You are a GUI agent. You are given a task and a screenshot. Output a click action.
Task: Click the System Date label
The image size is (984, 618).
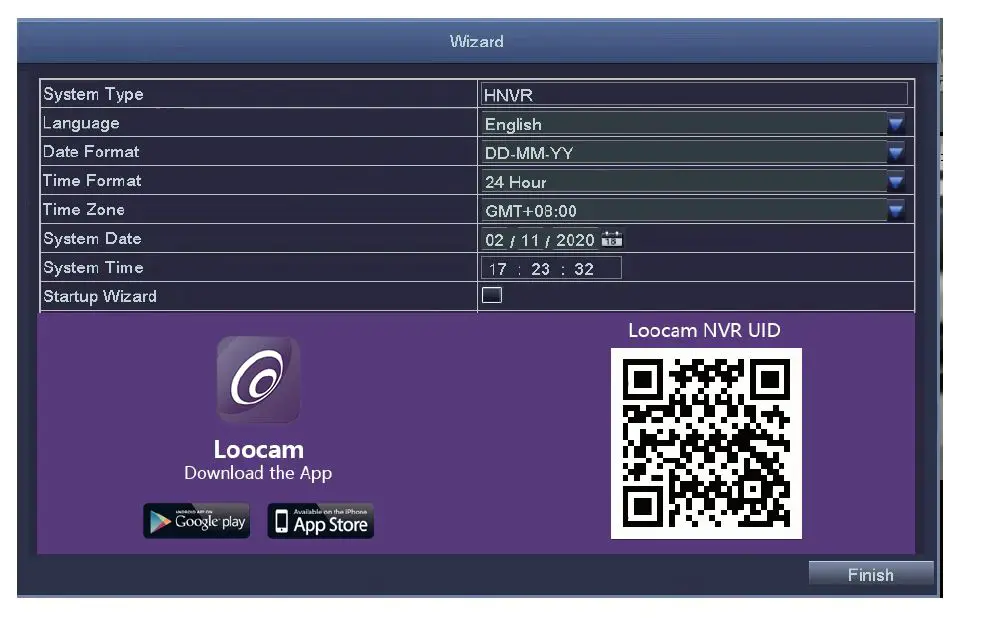pyautogui.click(x=92, y=238)
